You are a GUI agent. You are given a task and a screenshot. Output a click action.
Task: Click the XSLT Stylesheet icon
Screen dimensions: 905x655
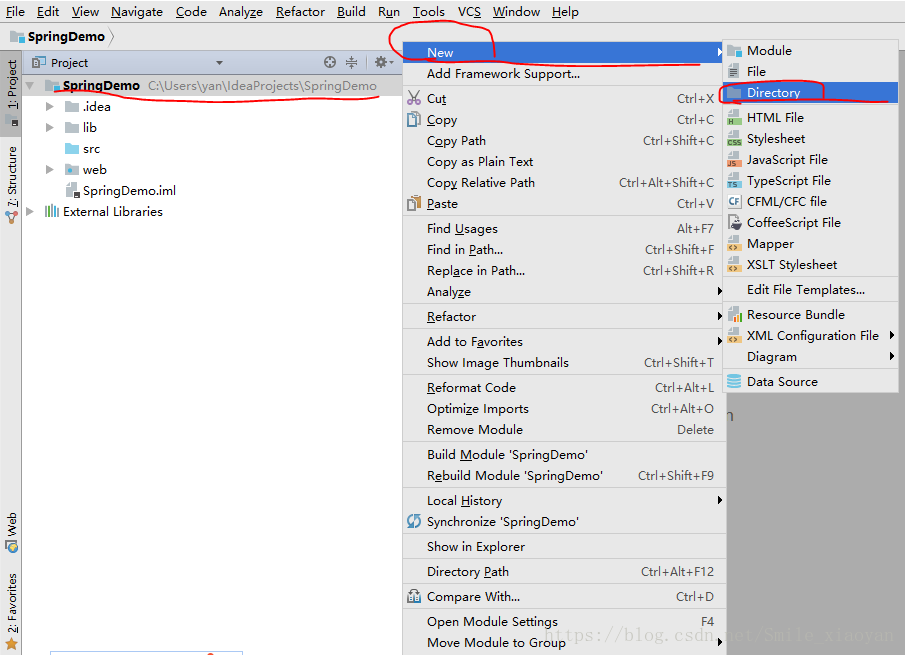734,264
